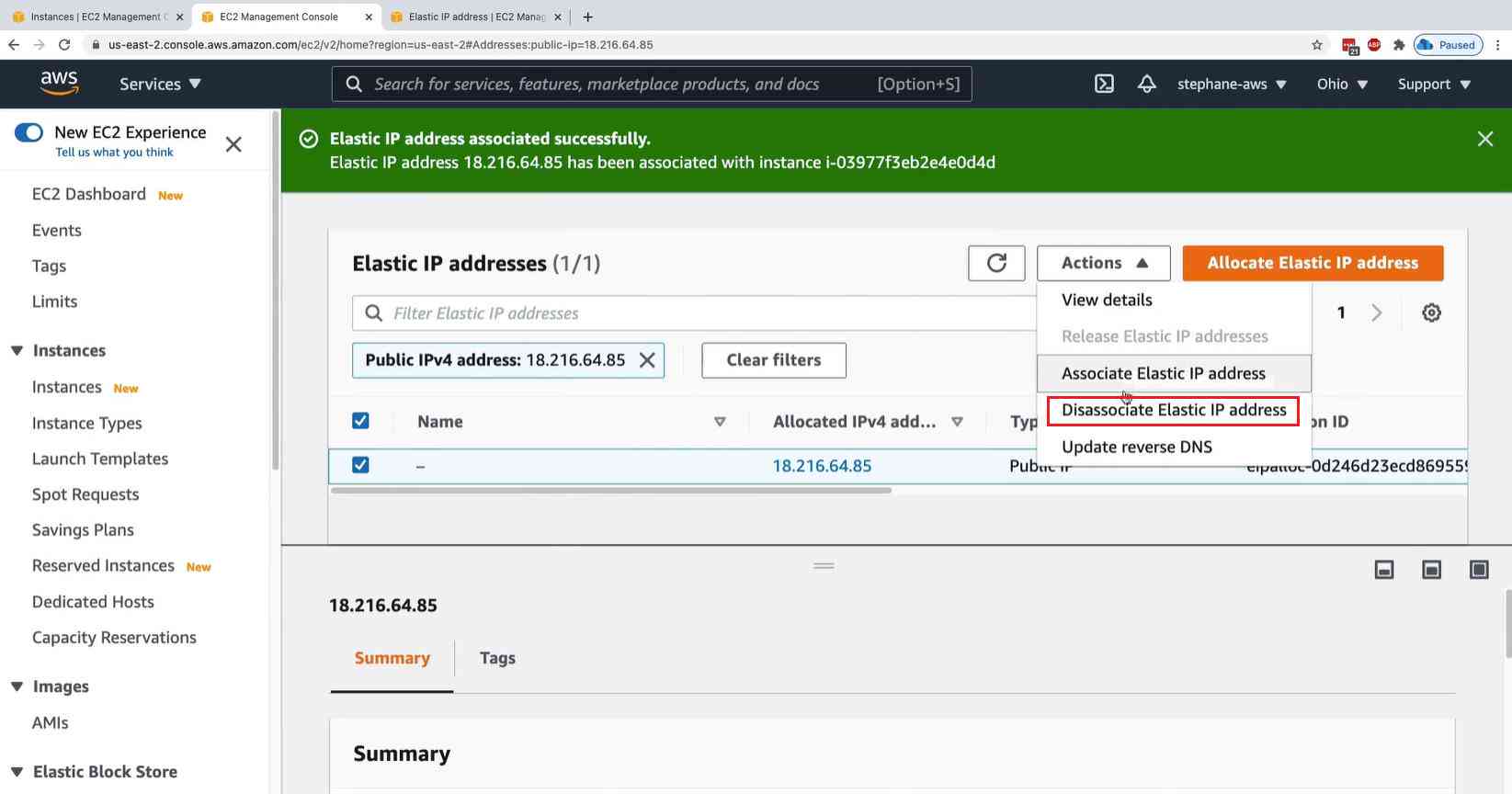Image resolution: width=1512 pixels, height=794 pixels.
Task: Close the Instances browser tab
Action: (x=178, y=17)
